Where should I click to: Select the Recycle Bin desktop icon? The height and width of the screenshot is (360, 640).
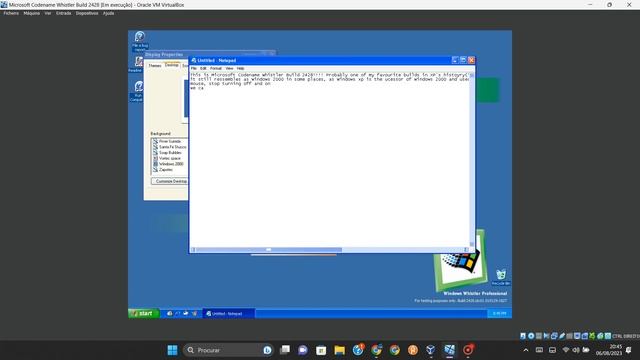pyautogui.click(x=501, y=277)
